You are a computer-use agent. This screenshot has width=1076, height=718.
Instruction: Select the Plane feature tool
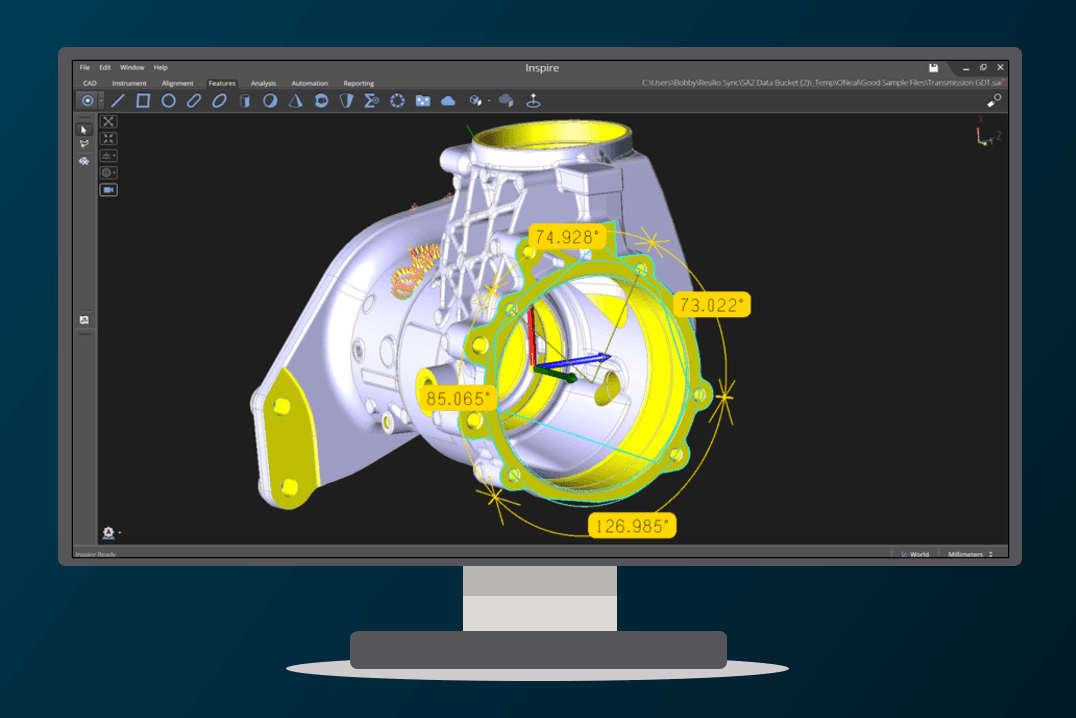tap(143, 100)
